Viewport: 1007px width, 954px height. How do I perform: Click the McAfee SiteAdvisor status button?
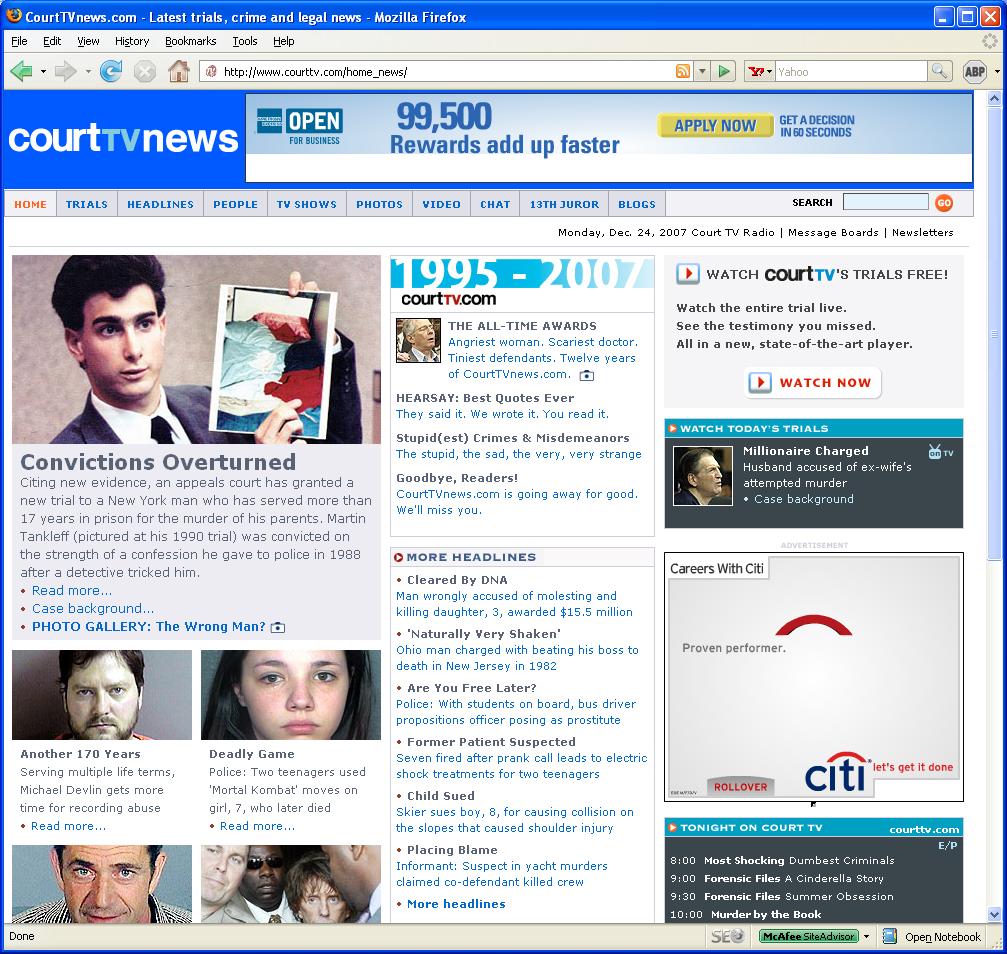click(x=809, y=937)
